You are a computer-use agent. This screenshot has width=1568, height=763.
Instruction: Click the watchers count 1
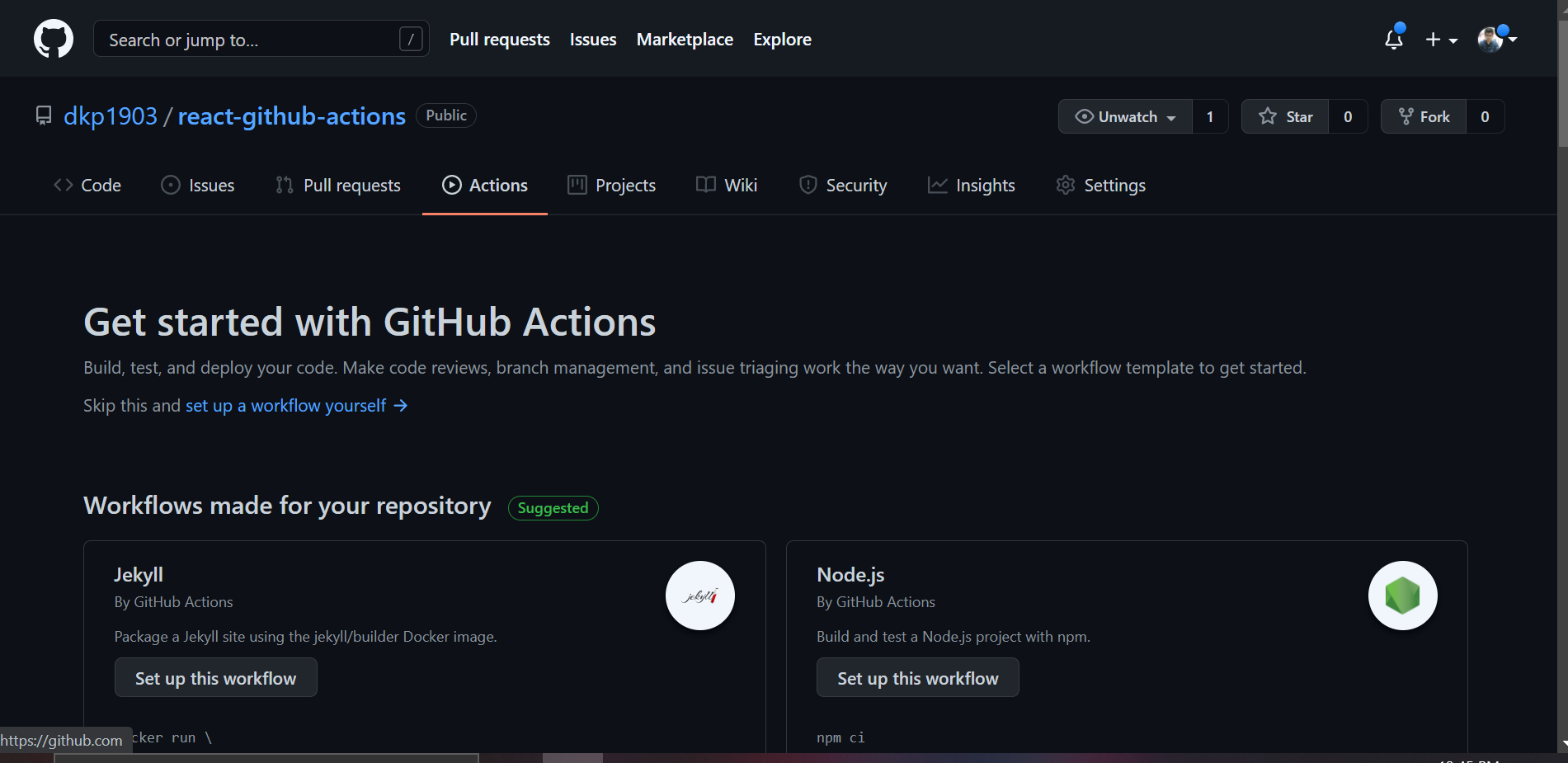(1210, 116)
